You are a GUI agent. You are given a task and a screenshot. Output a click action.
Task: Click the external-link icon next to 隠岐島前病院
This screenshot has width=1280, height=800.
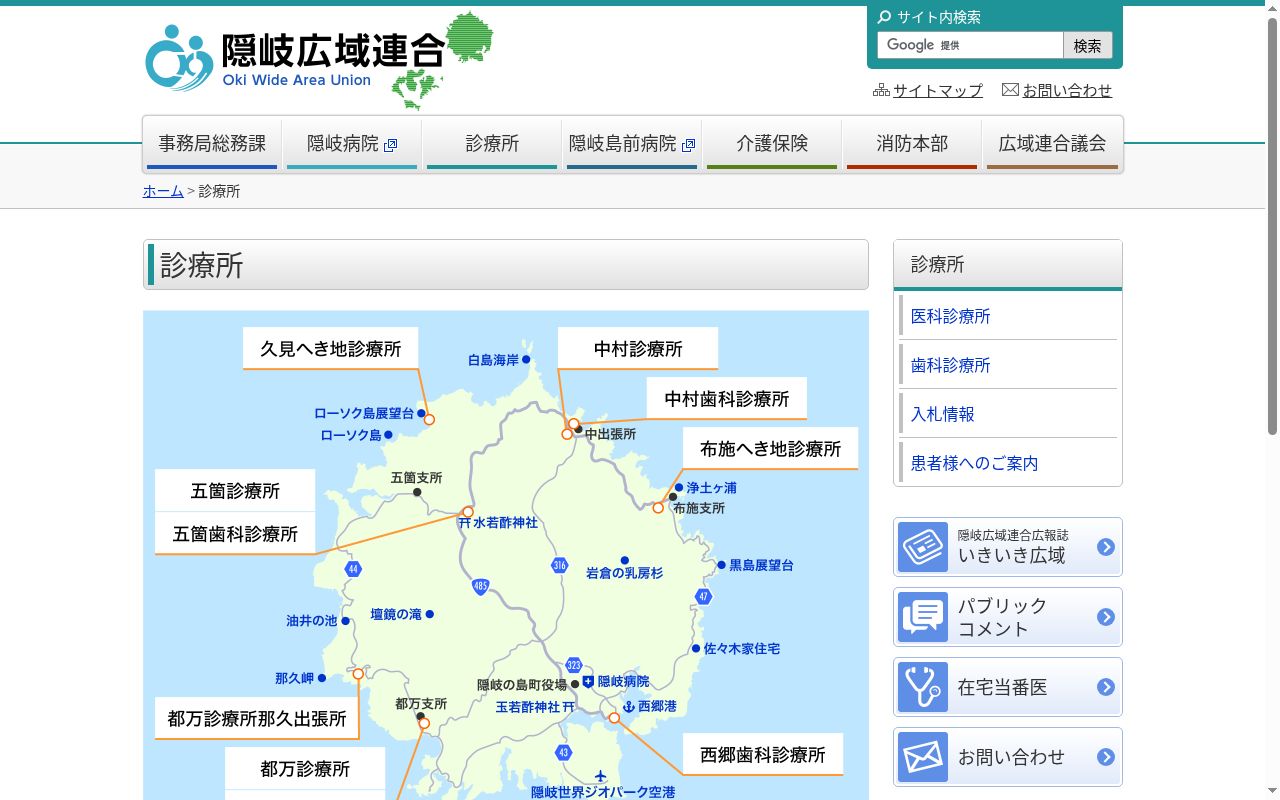(x=689, y=145)
